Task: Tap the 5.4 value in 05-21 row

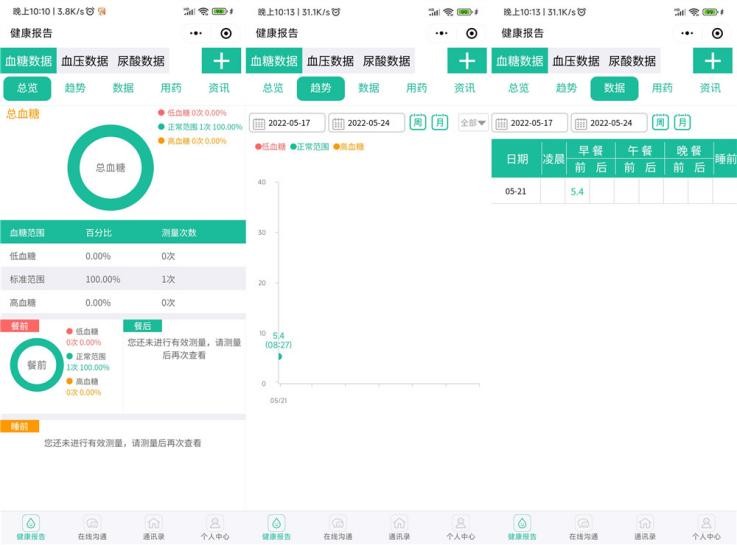Action: pos(577,192)
